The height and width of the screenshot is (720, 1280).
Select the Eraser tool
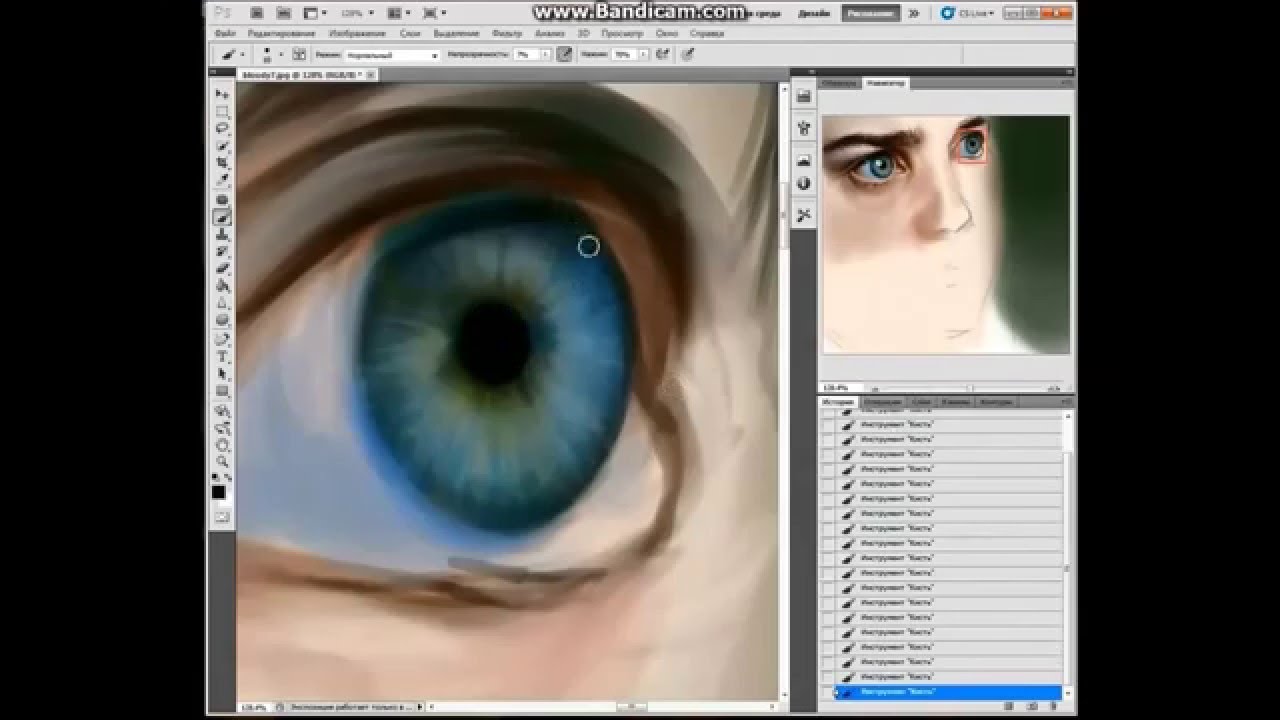[x=222, y=268]
